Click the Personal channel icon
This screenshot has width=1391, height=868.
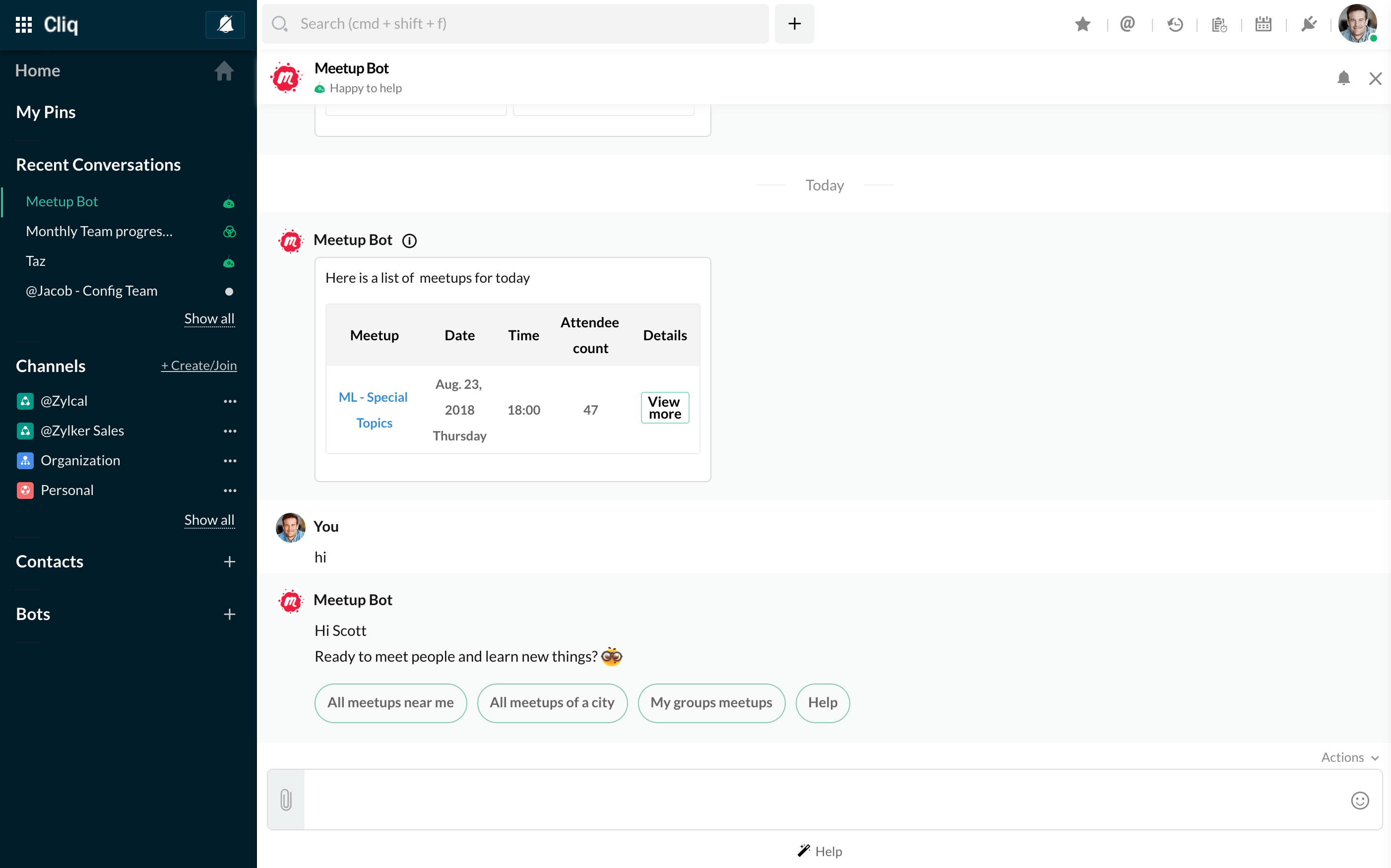tap(25, 491)
